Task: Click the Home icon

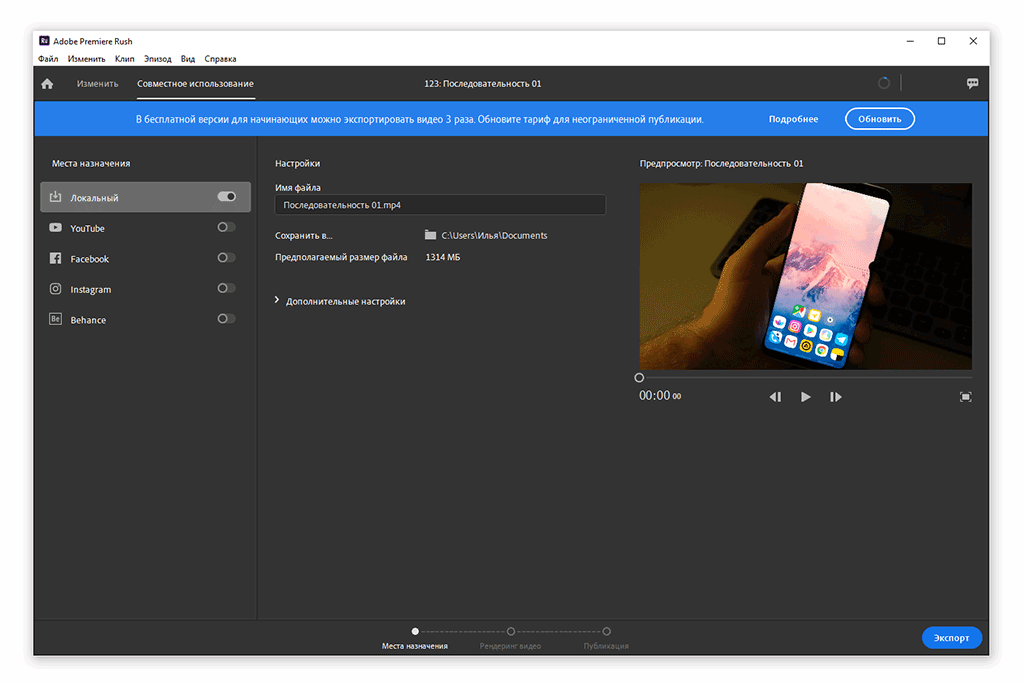Action: (47, 84)
